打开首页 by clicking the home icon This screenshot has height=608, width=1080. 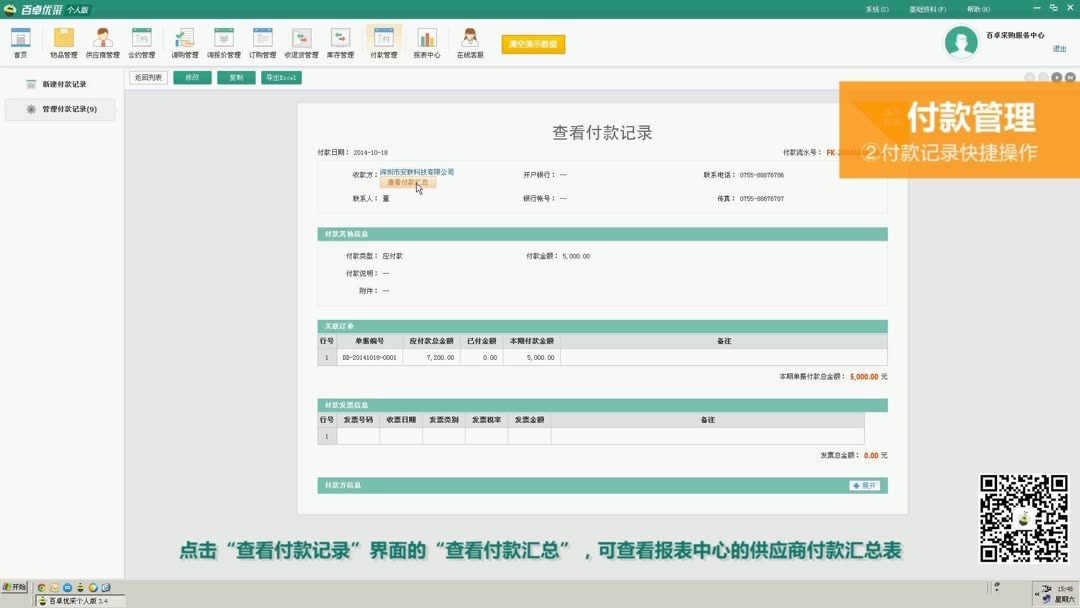click(x=20, y=44)
